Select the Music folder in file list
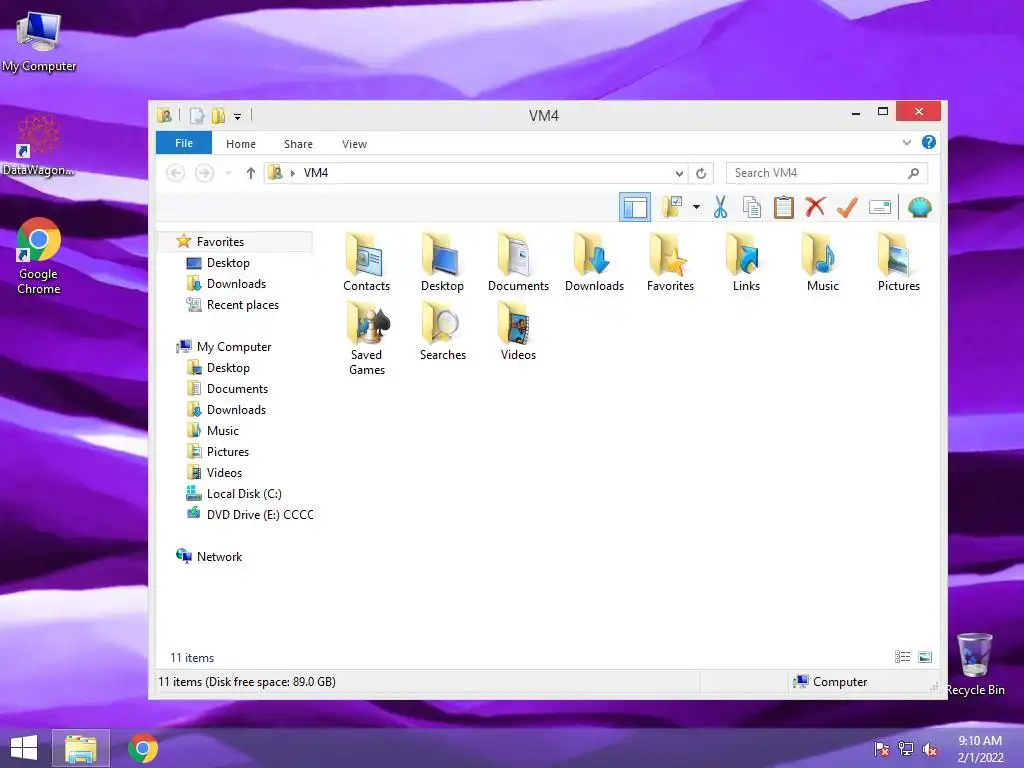 [822, 263]
